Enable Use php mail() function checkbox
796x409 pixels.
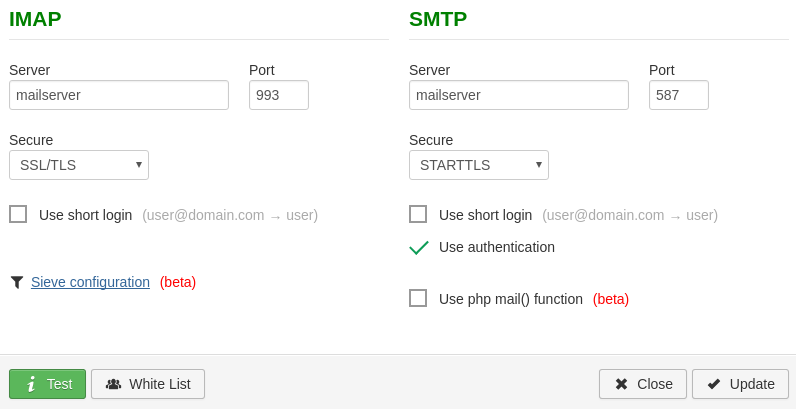[x=418, y=298]
